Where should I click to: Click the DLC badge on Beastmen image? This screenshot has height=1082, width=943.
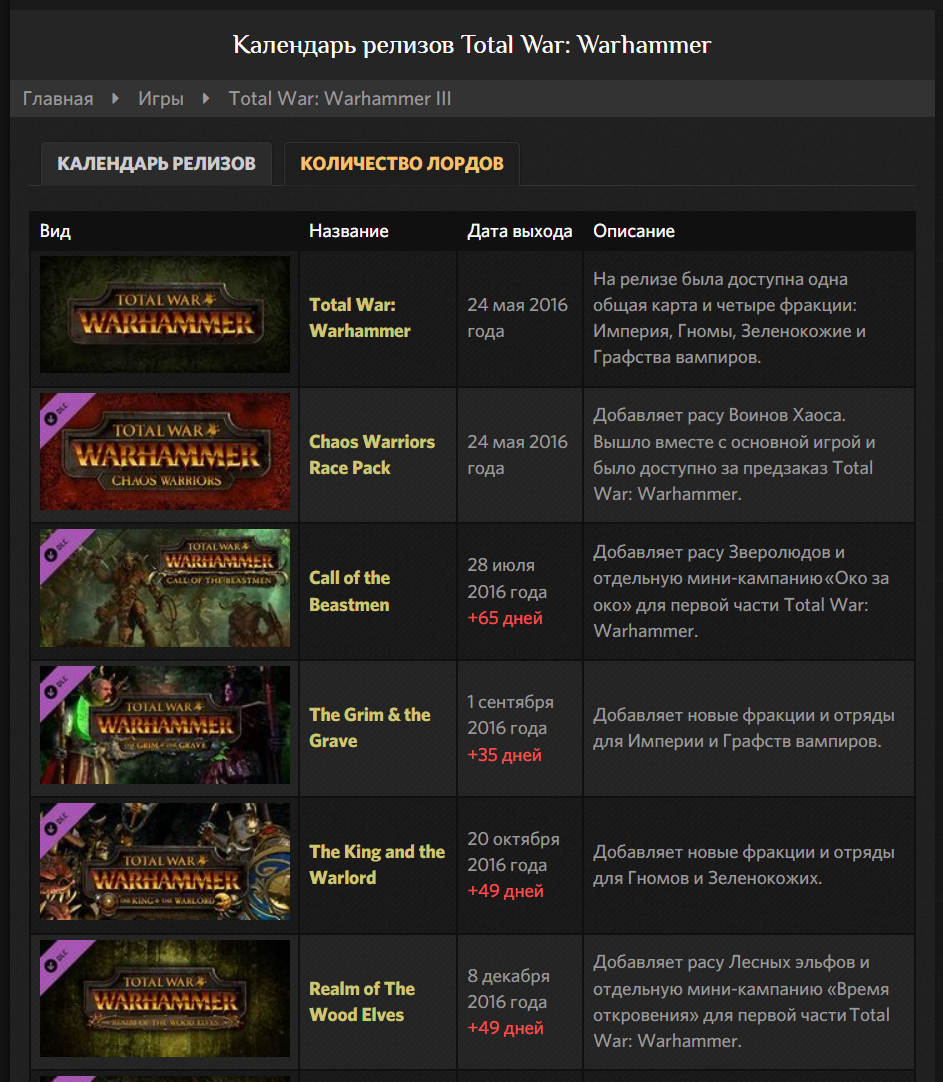pyautogui.click(x=58, y=550)
